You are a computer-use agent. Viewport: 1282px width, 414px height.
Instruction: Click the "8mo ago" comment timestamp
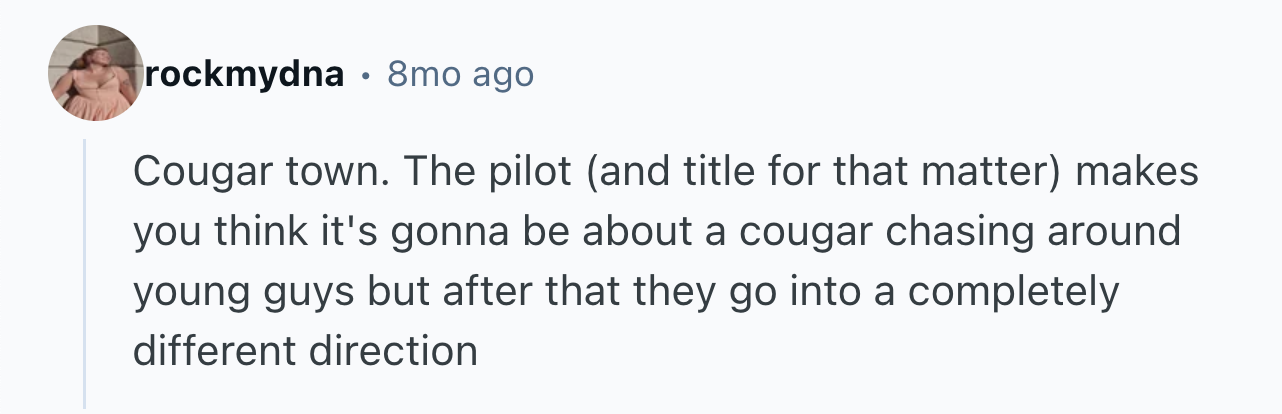(x=459, y=73)
